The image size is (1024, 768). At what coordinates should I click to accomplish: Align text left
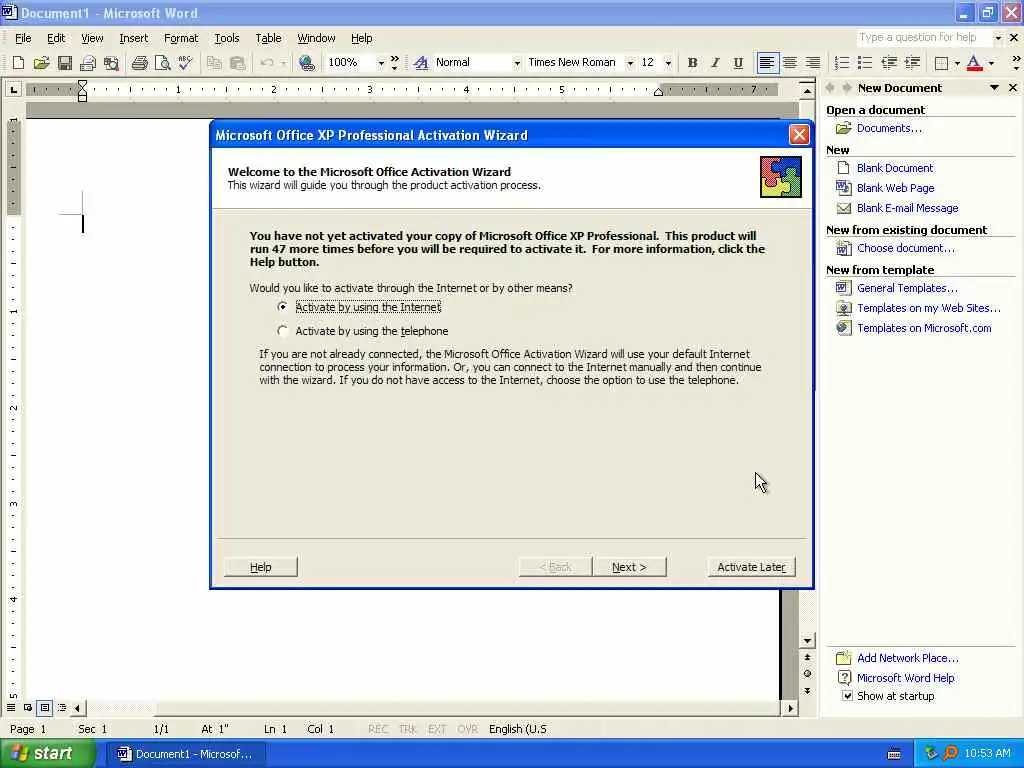767,63
